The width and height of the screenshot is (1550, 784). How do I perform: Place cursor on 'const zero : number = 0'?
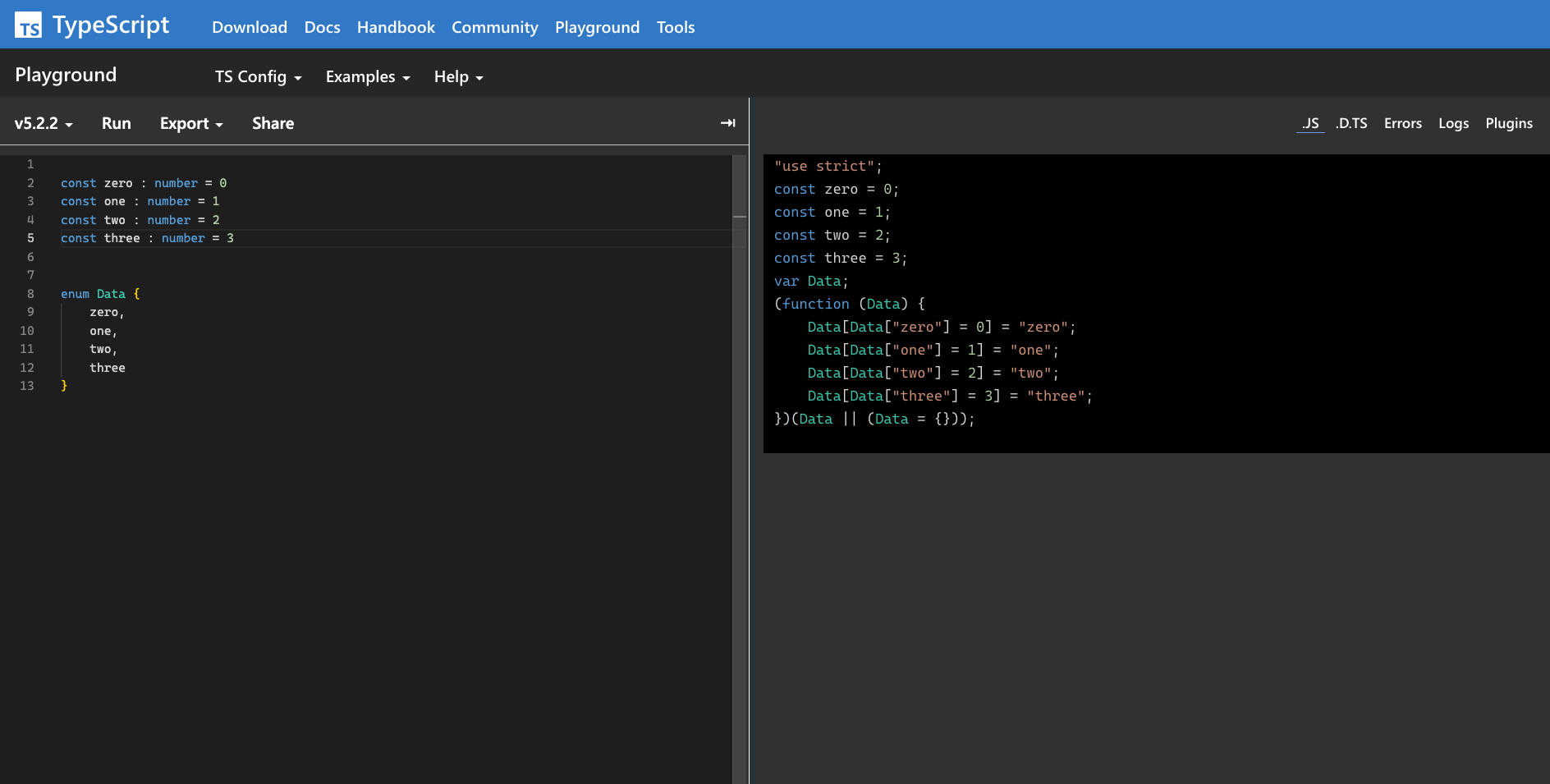[x=144, y=183]
